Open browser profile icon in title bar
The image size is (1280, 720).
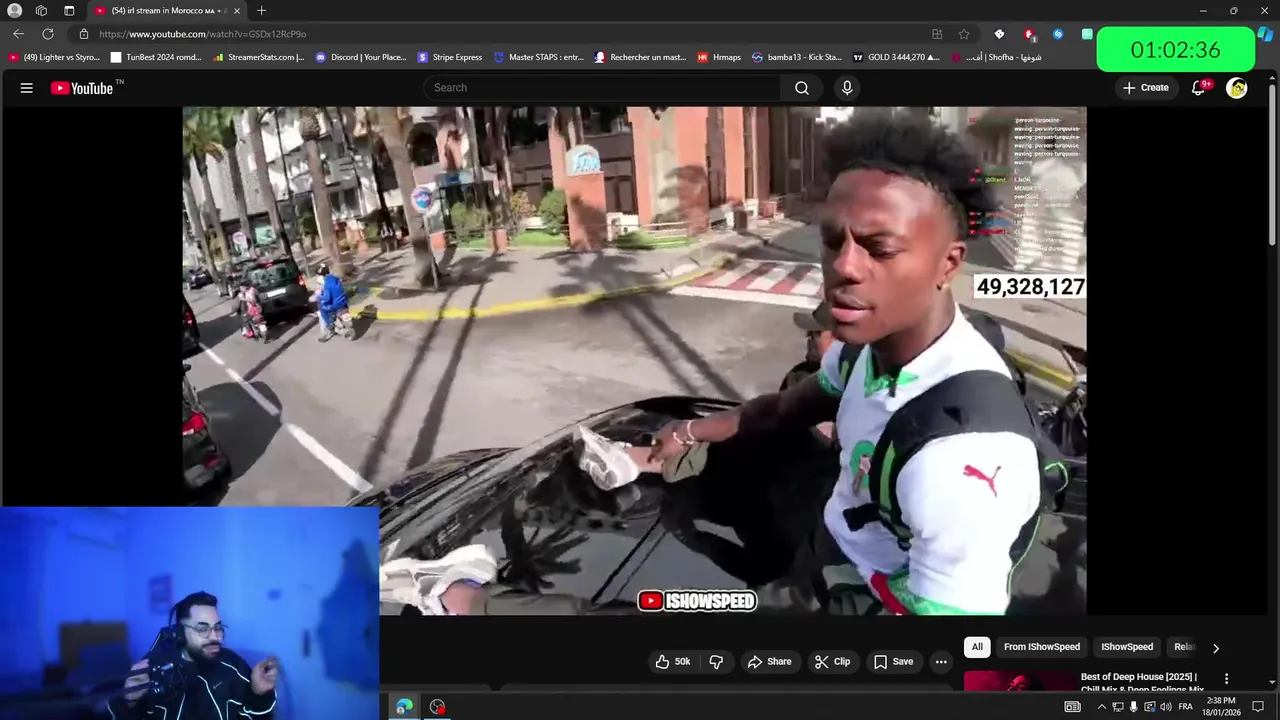click(14, 11)
